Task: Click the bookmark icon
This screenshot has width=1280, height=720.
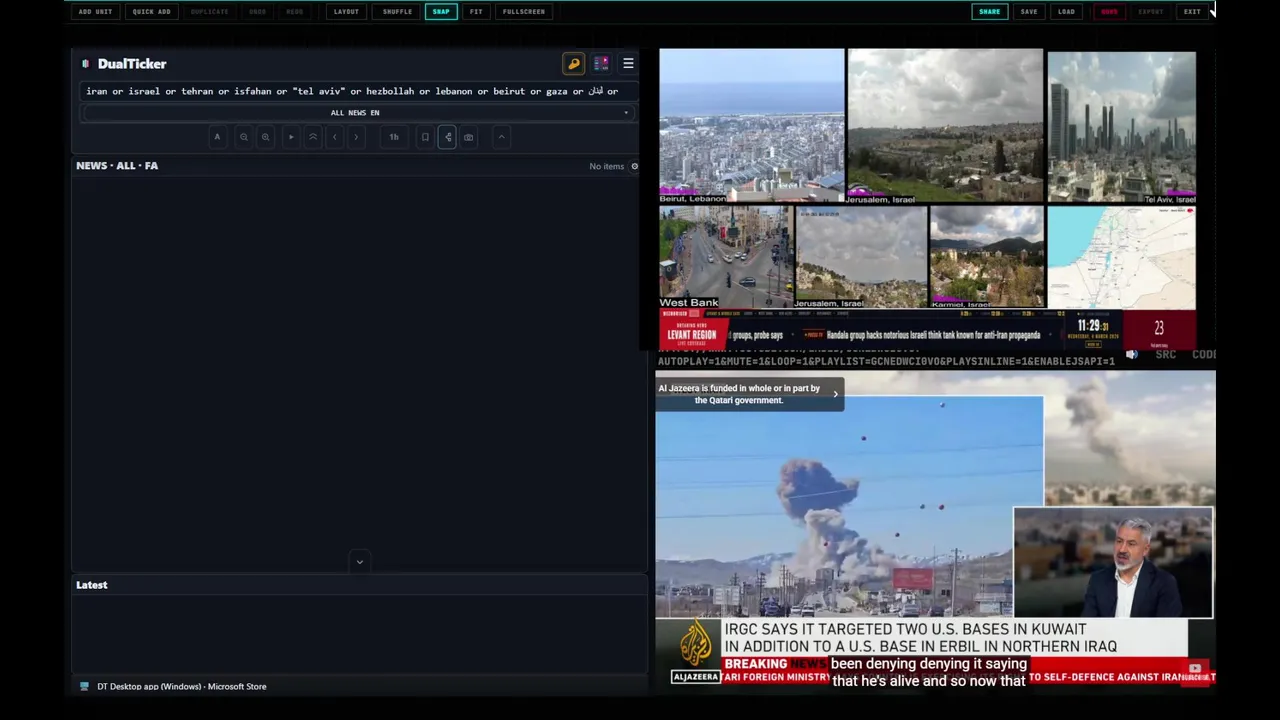Action: tap(425, 137)
